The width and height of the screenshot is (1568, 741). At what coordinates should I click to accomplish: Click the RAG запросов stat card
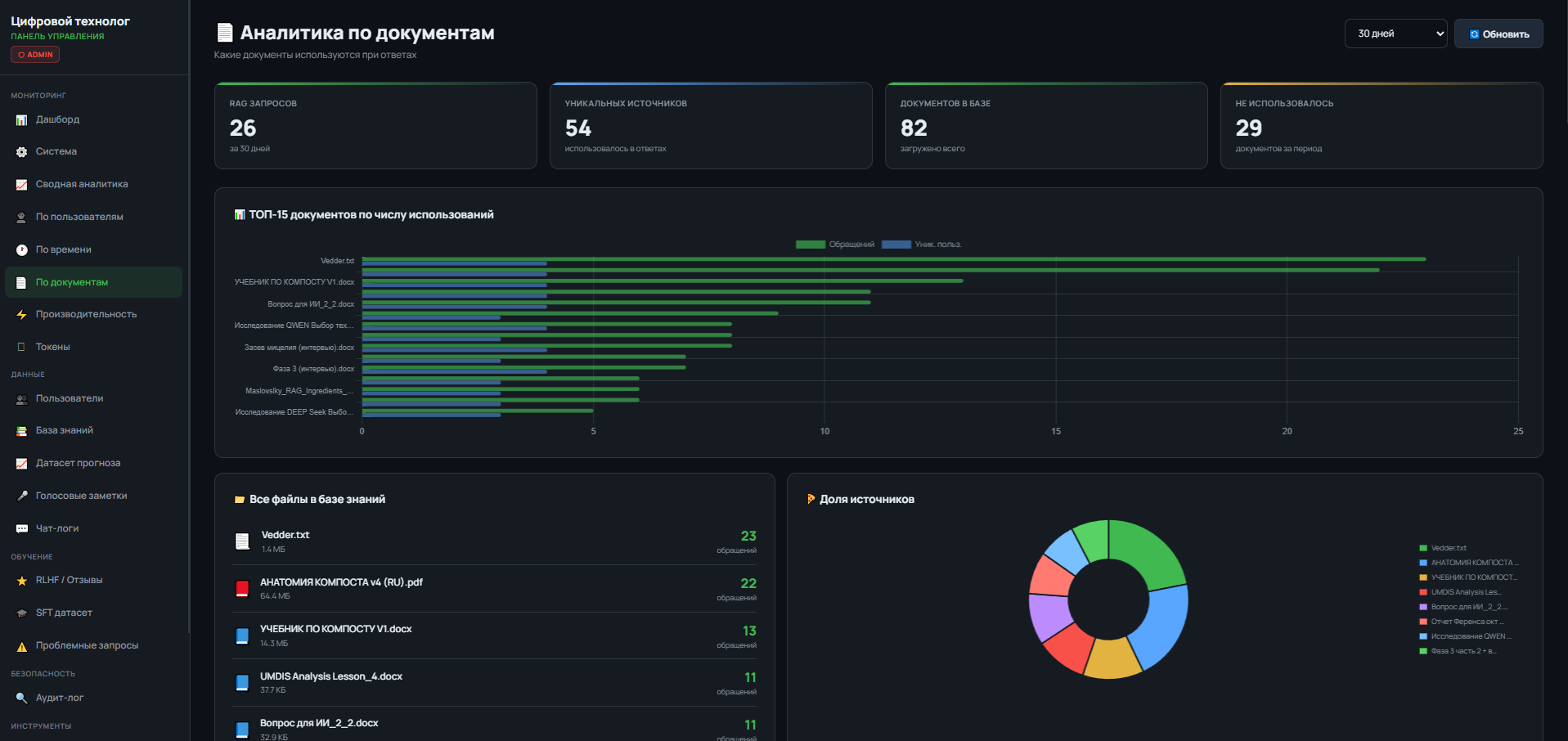(375, 125)
